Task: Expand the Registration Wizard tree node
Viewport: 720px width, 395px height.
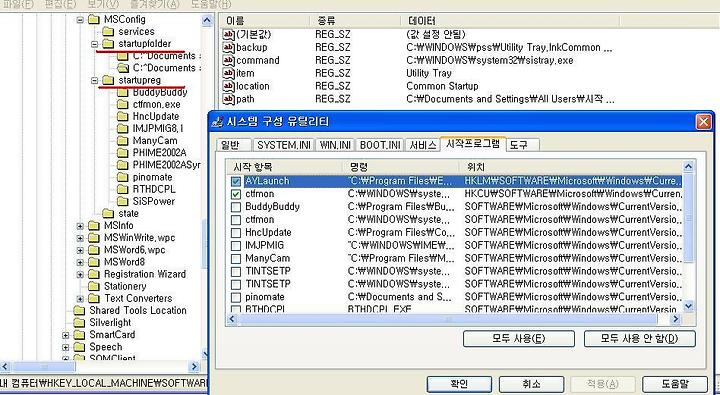Action: pyautogui.click(x=80, y=274)
